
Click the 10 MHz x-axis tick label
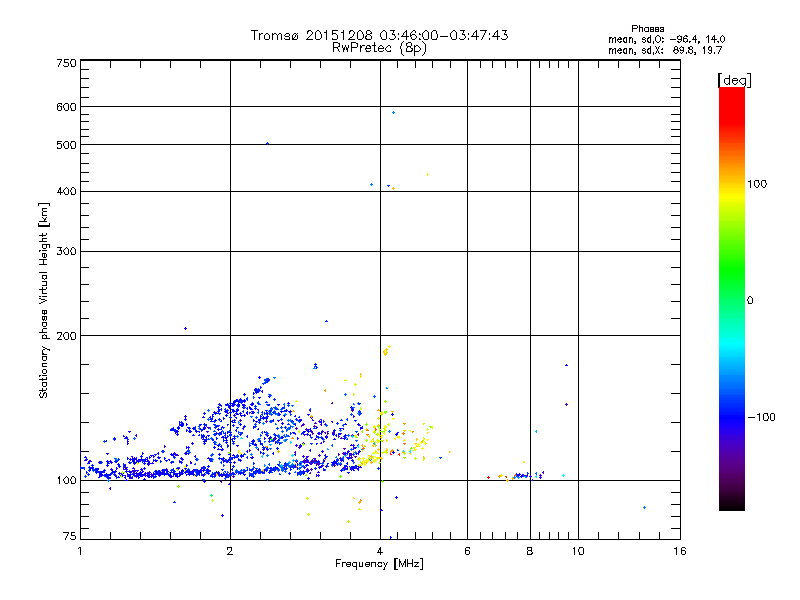pos(578,551)
